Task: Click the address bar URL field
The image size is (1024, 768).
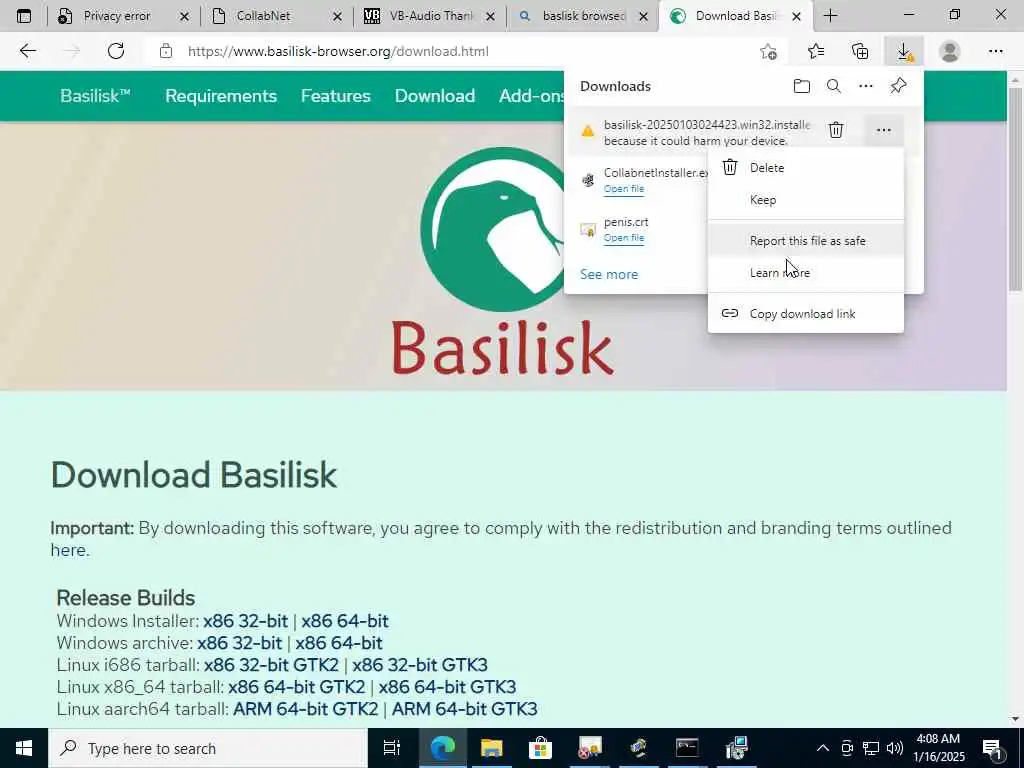Action: click(457, 52)
